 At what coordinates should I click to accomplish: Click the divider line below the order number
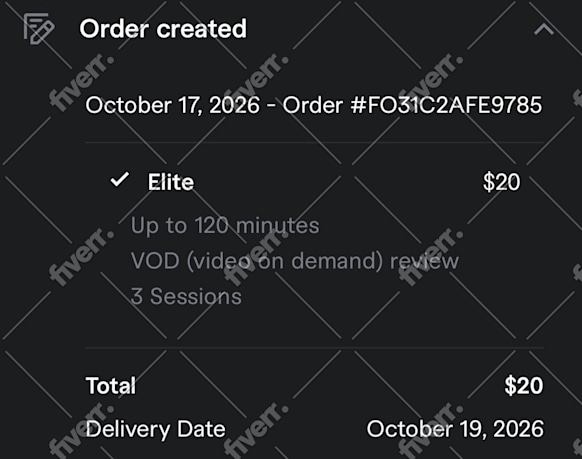tap(314, 142)
